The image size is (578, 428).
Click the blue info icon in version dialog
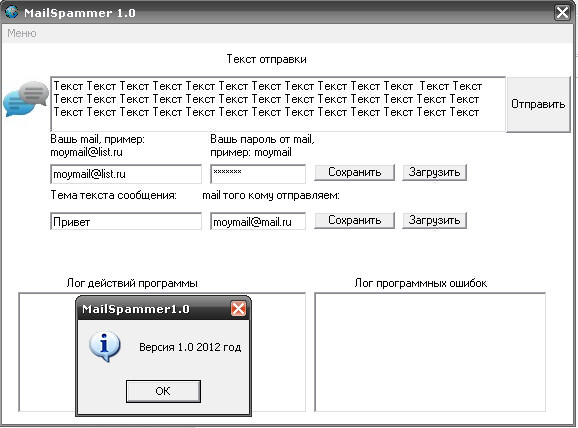[105, 346]
